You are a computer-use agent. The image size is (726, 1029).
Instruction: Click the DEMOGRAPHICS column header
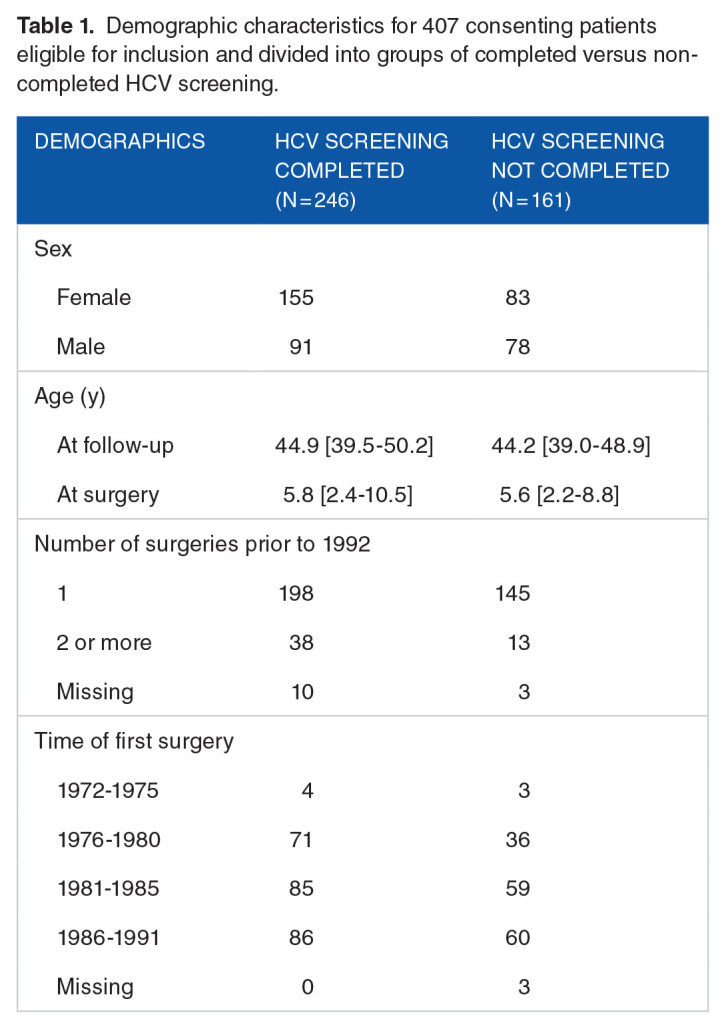point(120,142)
